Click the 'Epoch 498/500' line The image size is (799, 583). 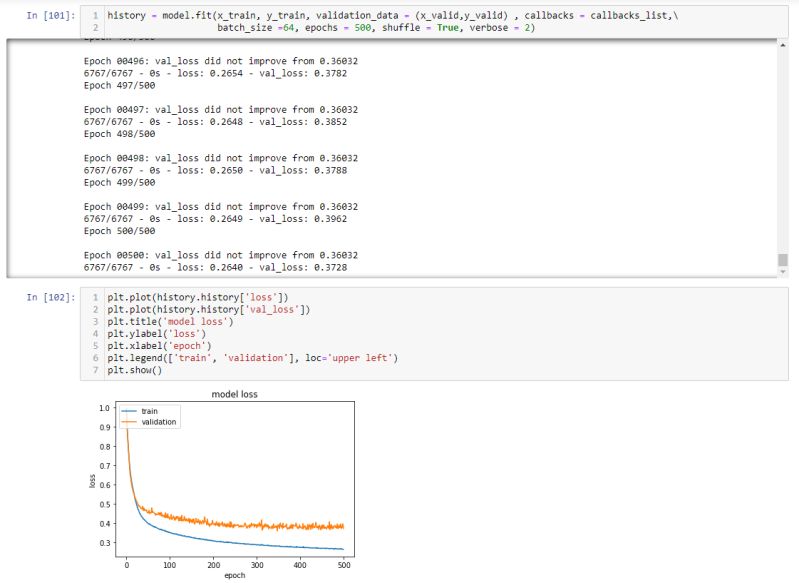119,134
